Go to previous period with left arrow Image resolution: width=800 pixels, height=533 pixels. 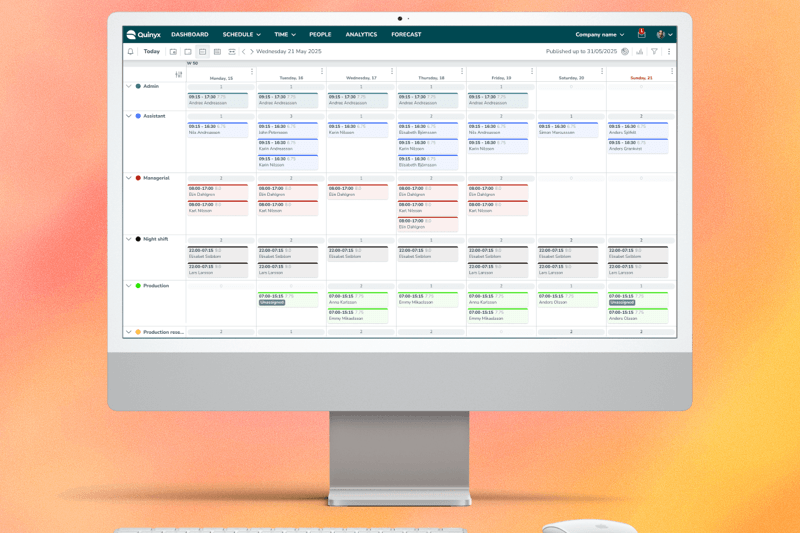[243, 51]
